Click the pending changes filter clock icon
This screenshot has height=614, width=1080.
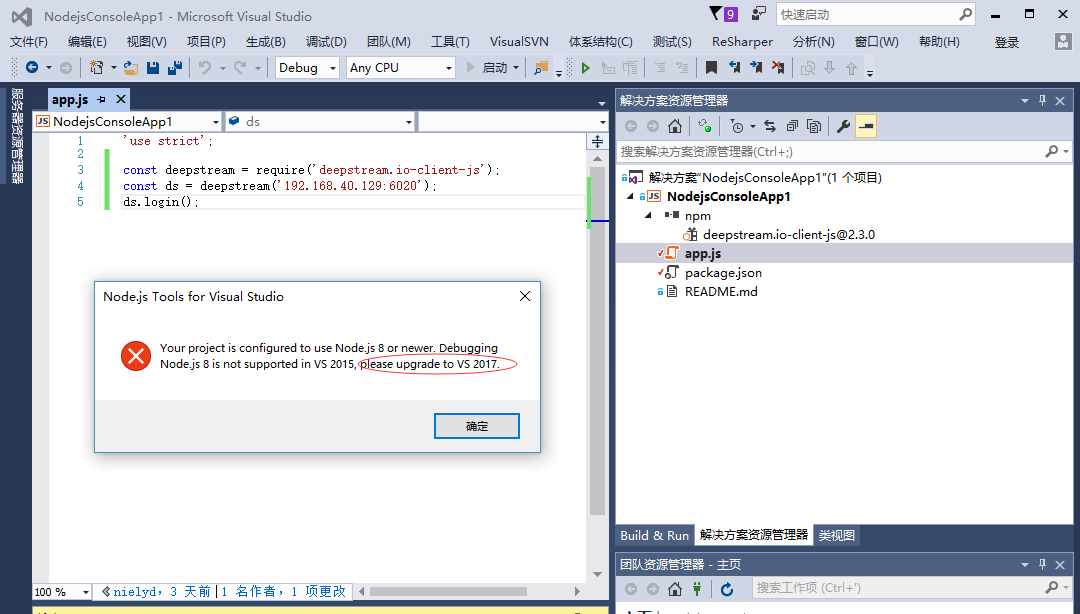[737, 126]
